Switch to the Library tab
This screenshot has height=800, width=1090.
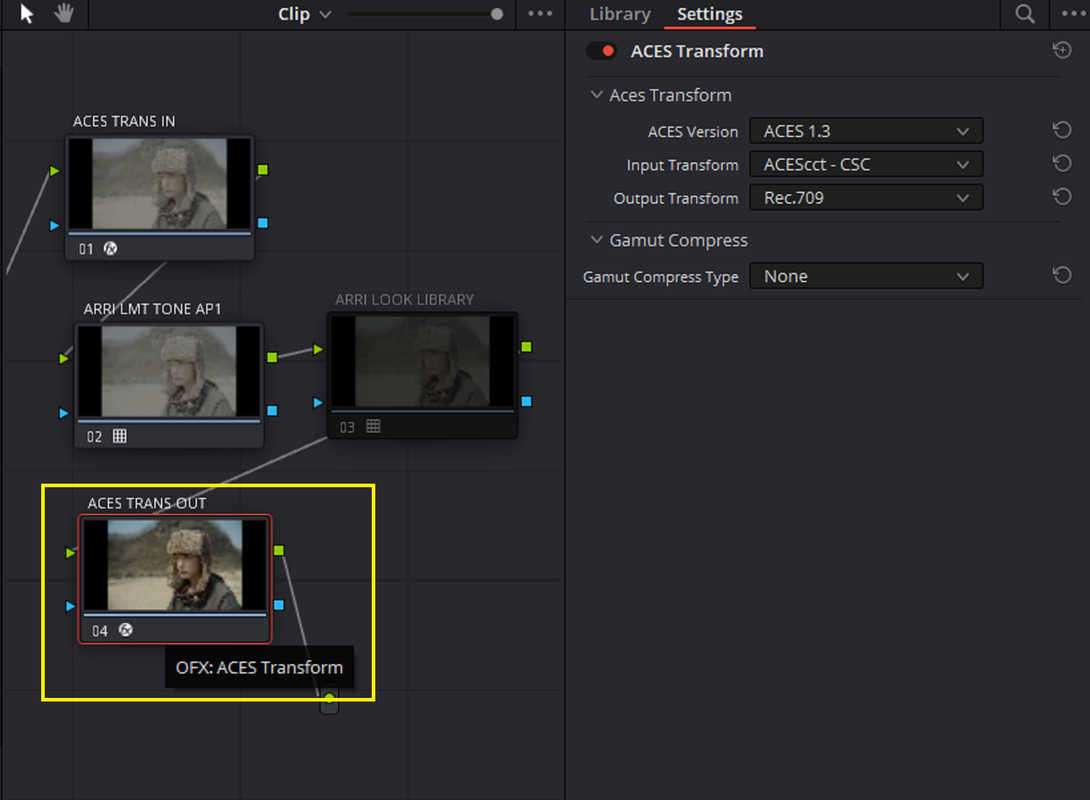coord(620,14)
